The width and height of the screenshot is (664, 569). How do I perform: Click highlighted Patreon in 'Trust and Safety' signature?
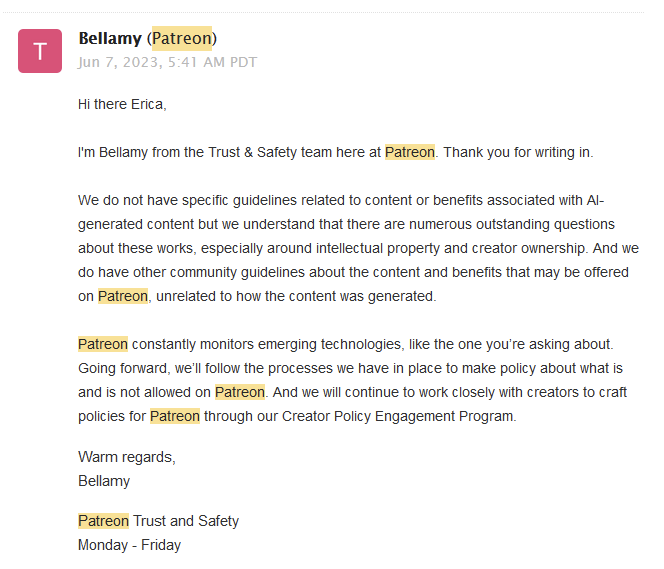click(x=103, y=521)
